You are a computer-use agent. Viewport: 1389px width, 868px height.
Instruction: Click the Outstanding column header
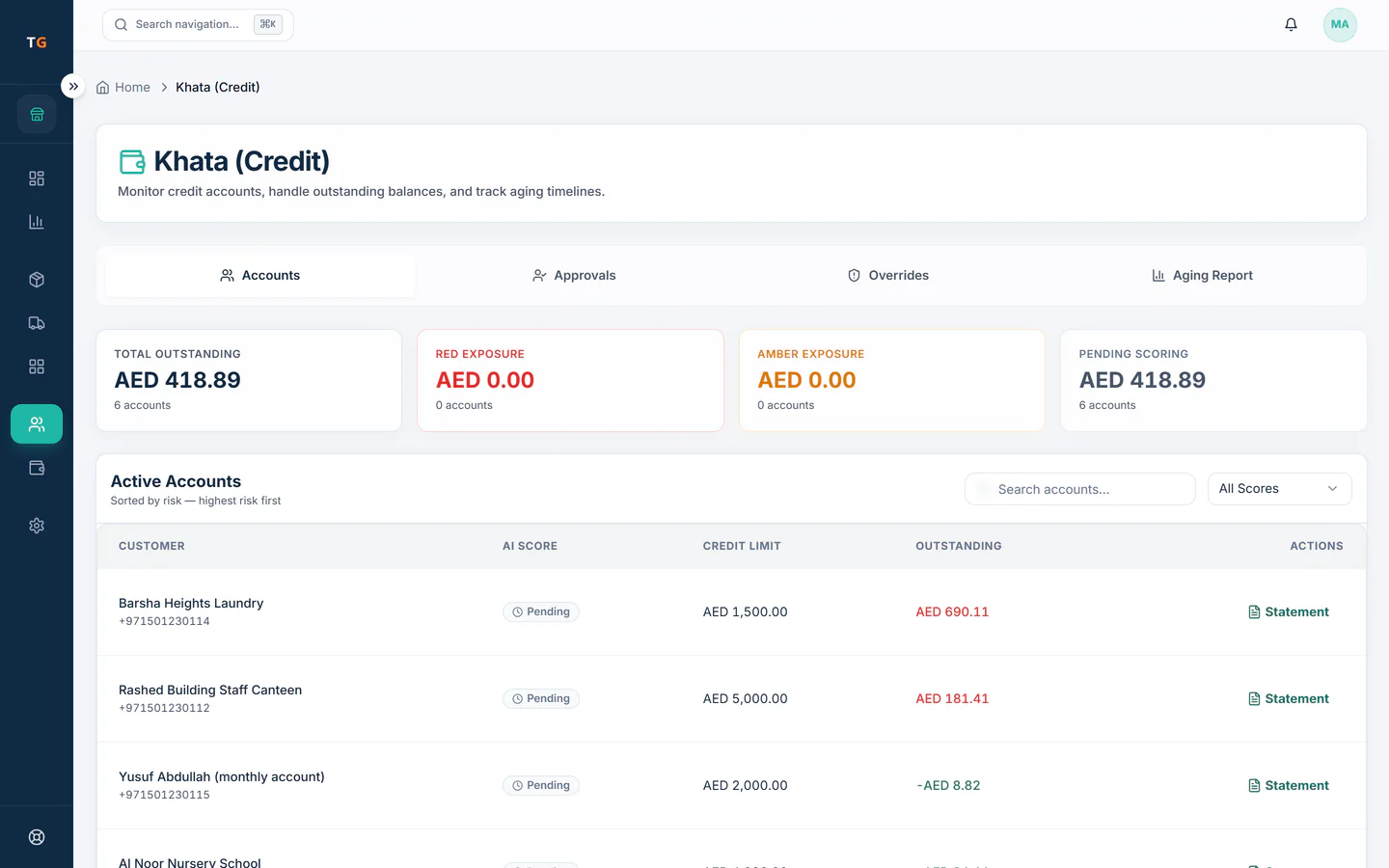click(x=959, y=547)
